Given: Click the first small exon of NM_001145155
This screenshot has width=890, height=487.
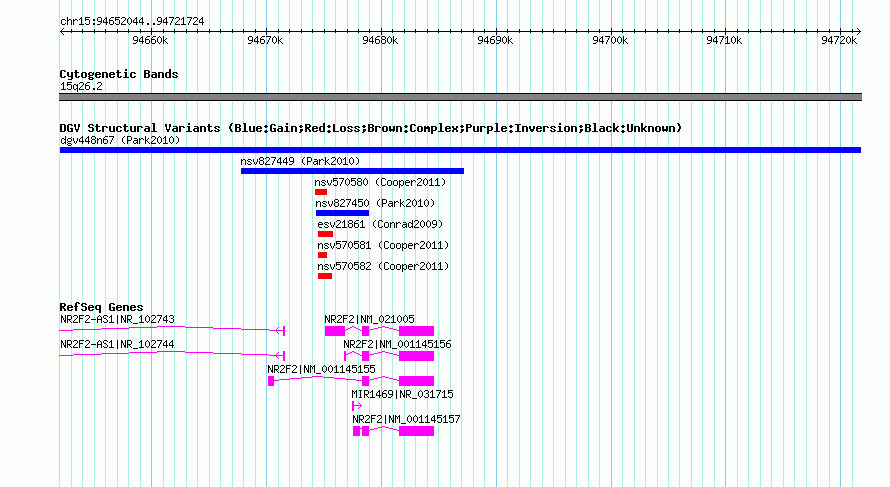Looking at the screenshot, I should 271,381.
